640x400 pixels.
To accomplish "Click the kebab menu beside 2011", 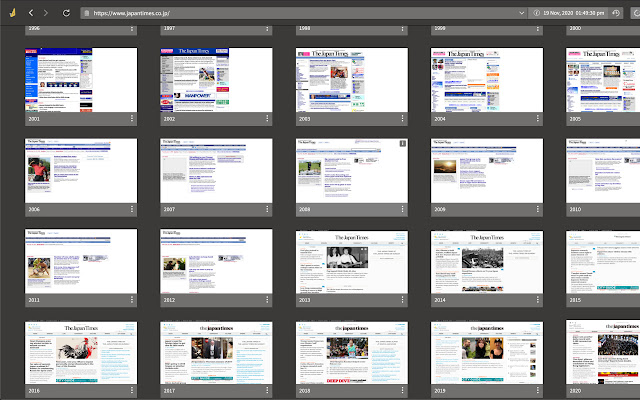I will pos(131,300).
